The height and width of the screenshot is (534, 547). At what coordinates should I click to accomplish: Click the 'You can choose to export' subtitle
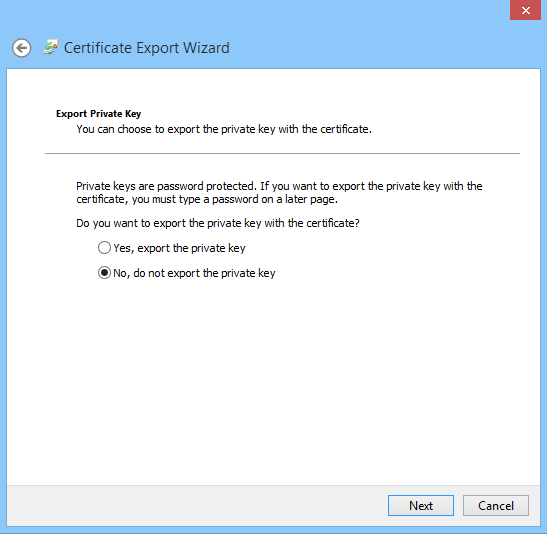(224, 129)
